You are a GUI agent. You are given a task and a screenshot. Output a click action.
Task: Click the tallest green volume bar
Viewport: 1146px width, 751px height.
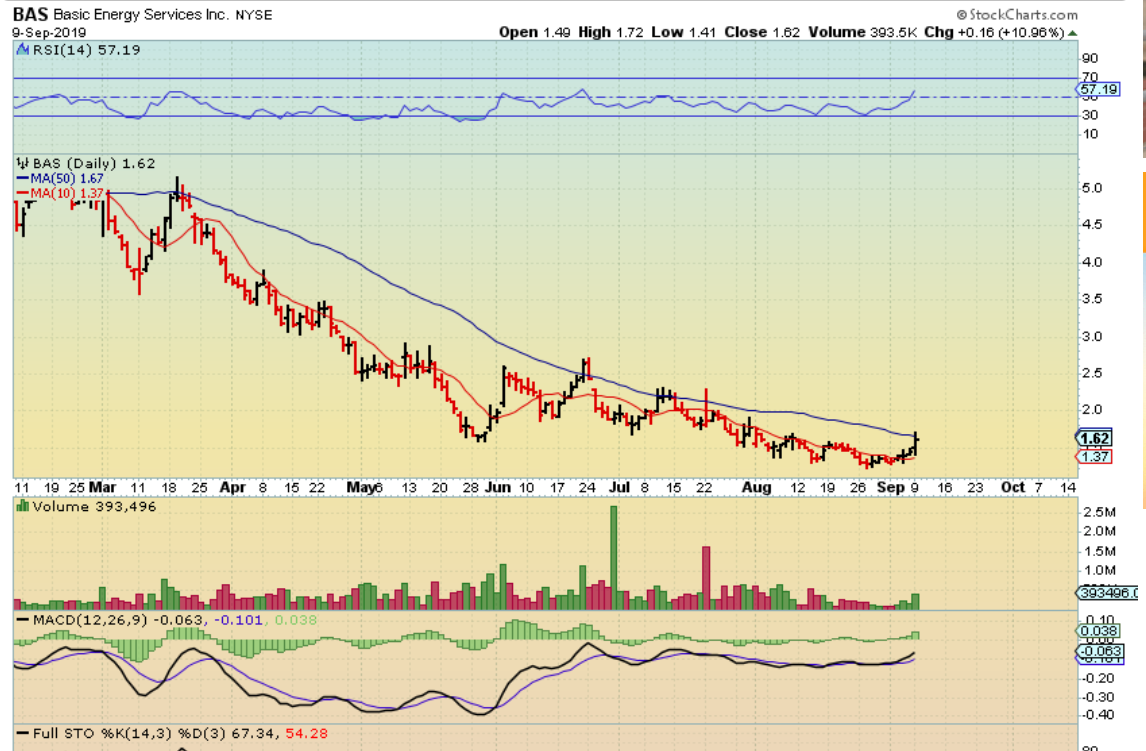(x=614, y=557)
